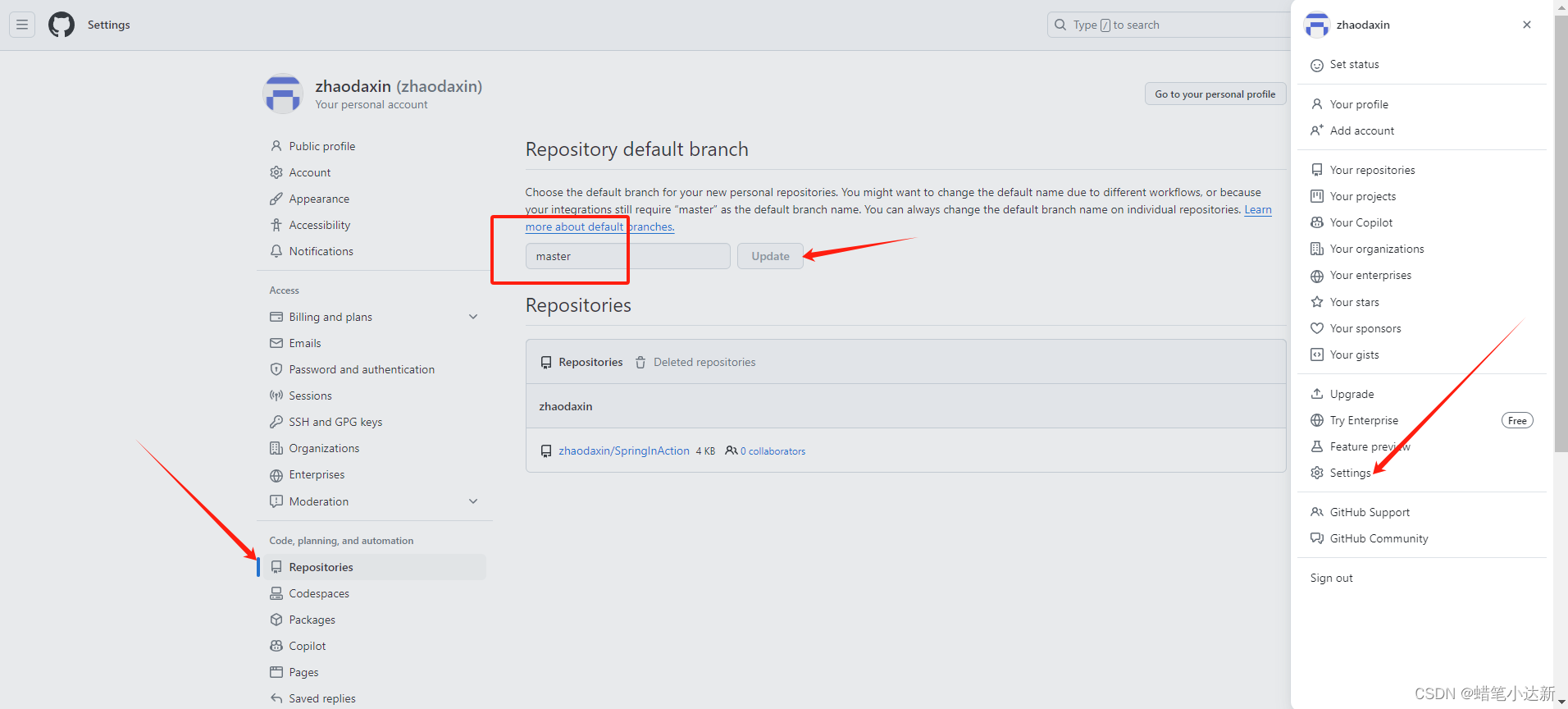Close the user menu panel
The image size is (1568, 709).
[1527, 25]
